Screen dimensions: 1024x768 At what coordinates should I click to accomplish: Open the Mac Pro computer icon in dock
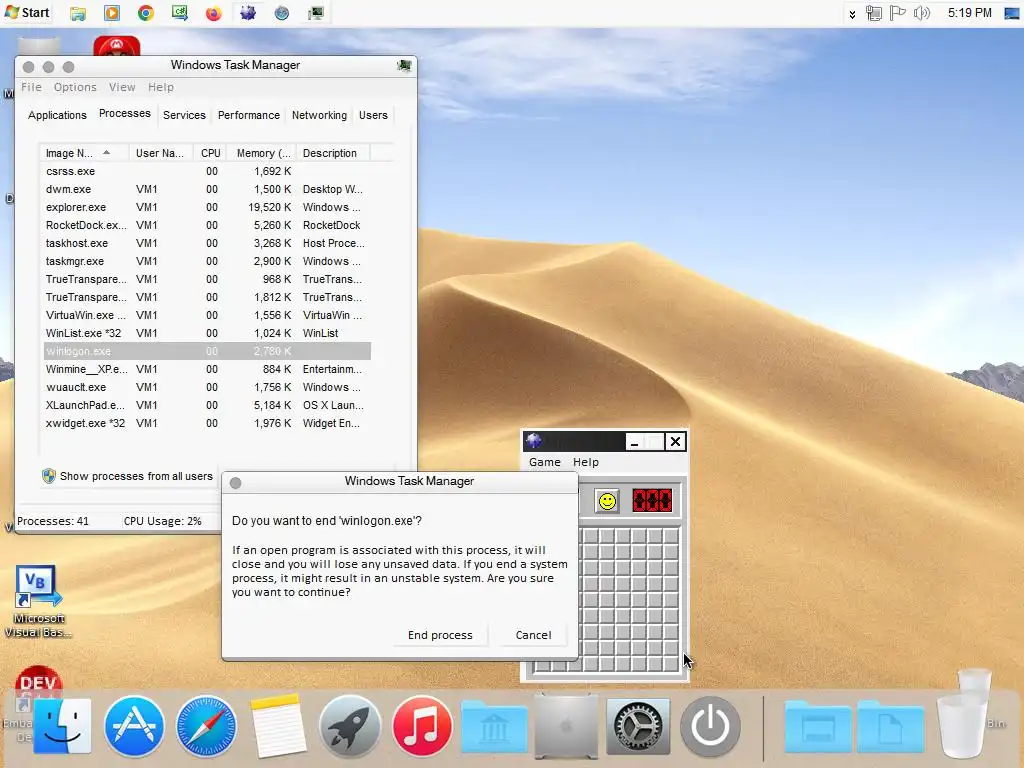[x=566, y=726]
